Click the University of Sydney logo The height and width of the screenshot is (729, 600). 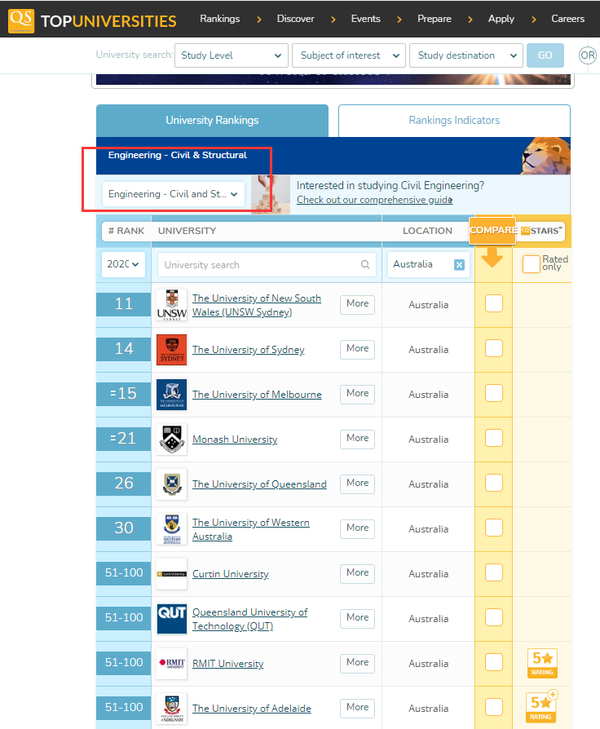click(171, 349)
